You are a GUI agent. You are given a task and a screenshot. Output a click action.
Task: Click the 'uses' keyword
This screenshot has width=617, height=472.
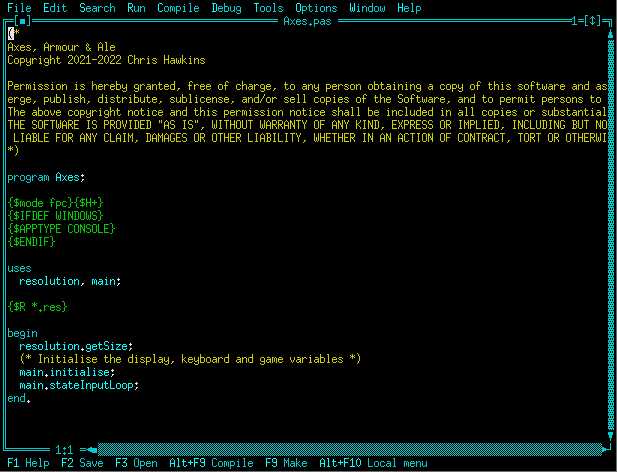(x=19, y=268)
